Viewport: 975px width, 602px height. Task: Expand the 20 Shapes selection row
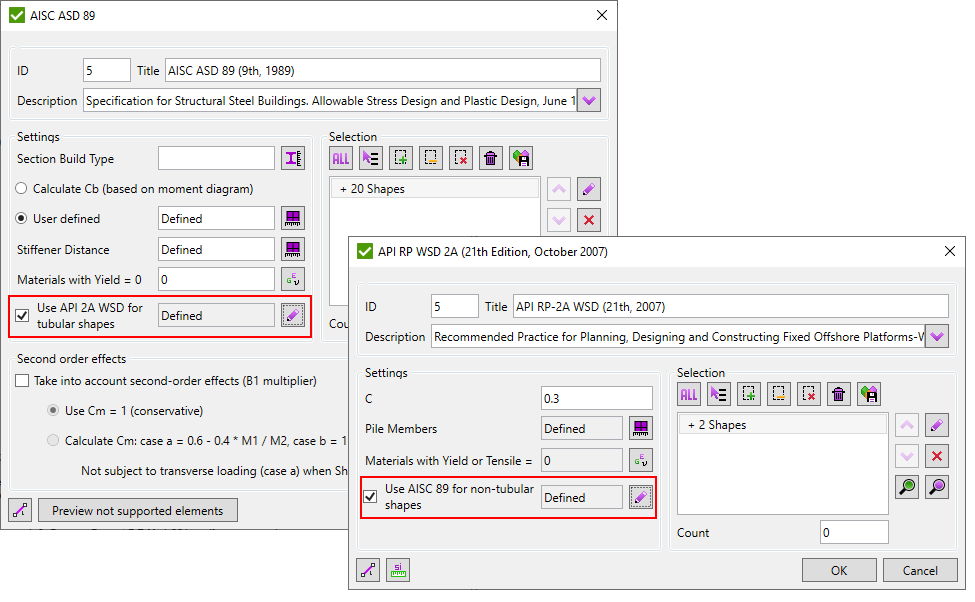pyautogui.click(x=343, y=188)
